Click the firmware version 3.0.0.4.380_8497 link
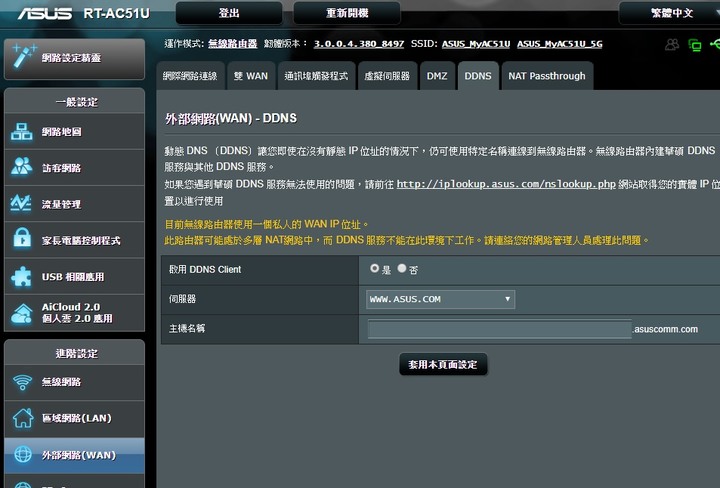The height and width of the screenshot is (488, 720). pyautogui.click(x=359, y=44)
